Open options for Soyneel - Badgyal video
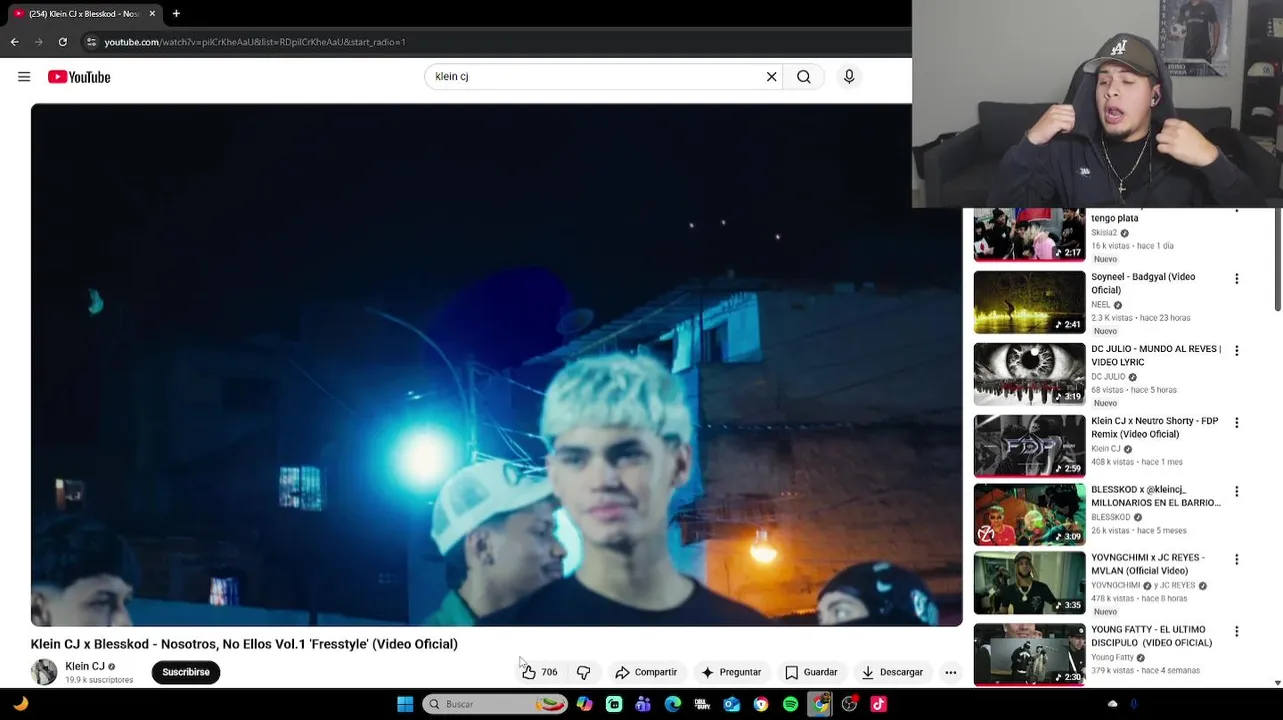Viewport: 1283px width, 720px height. click(x=1236, y=279)
